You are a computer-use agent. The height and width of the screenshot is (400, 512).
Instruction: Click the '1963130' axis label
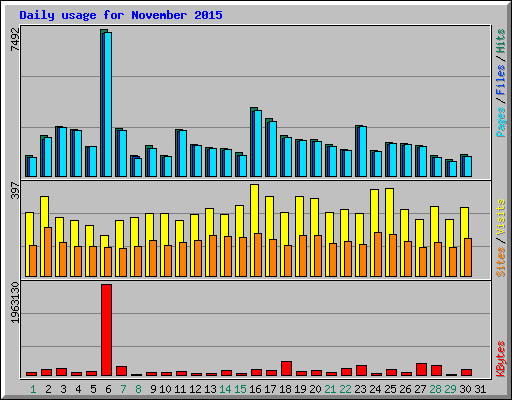tap(15, 303)
